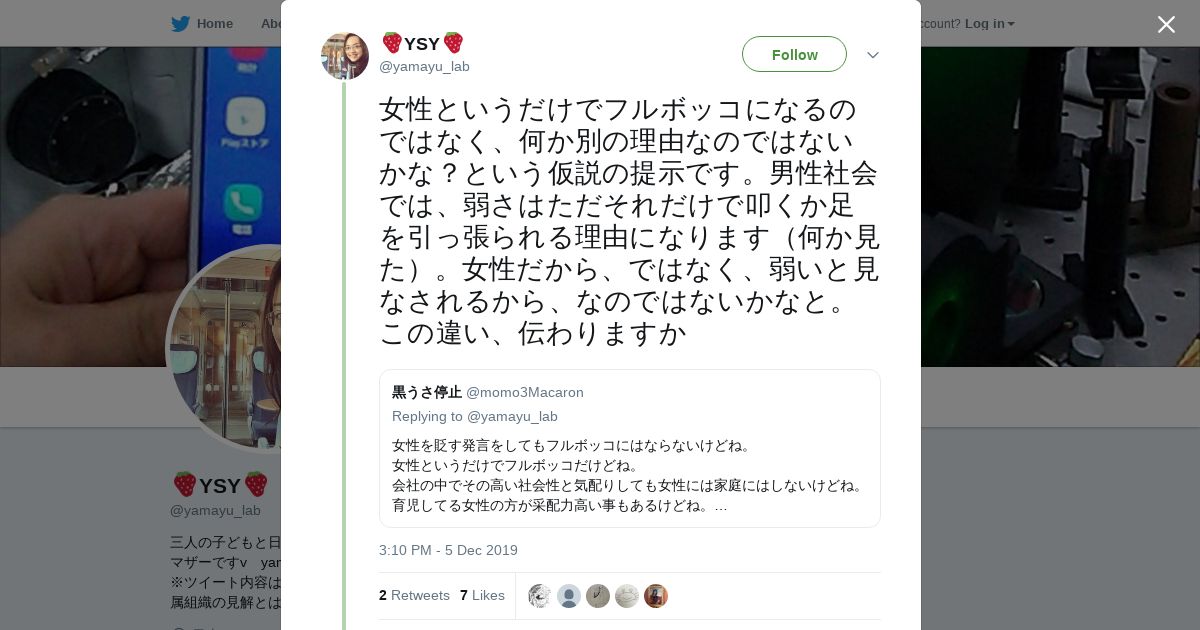View the 7 Likes list

(x=482, y=595)
